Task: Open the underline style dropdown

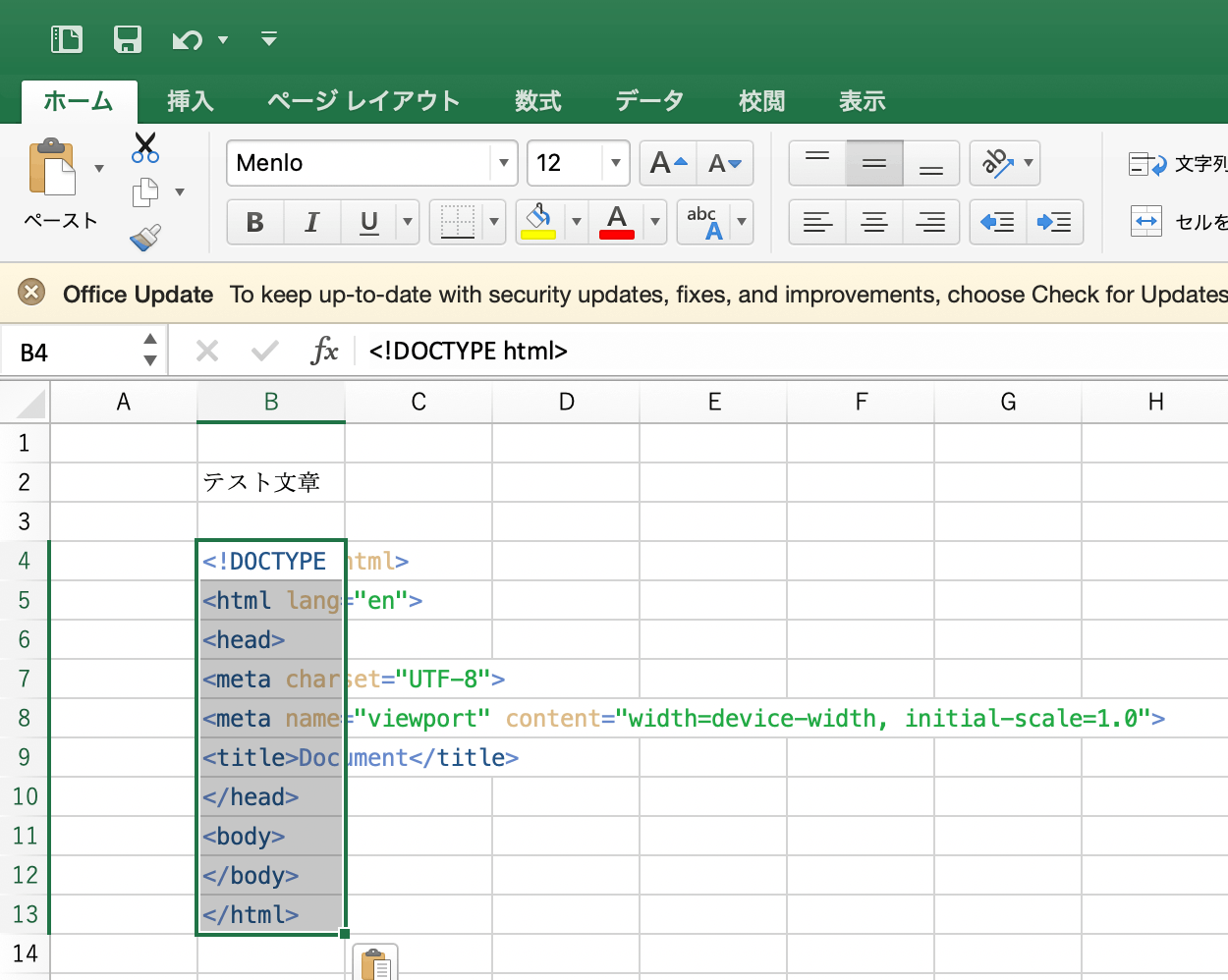Action: (x=408, y=222)
